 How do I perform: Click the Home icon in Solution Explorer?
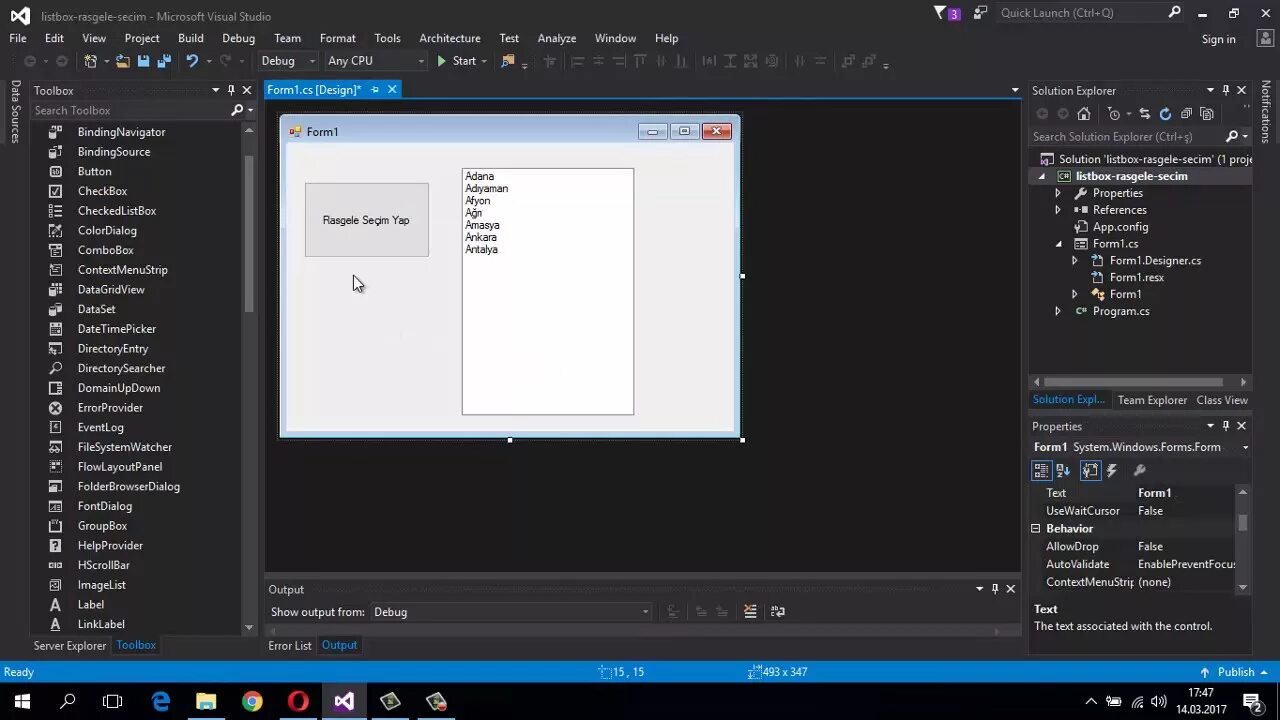1083,114
